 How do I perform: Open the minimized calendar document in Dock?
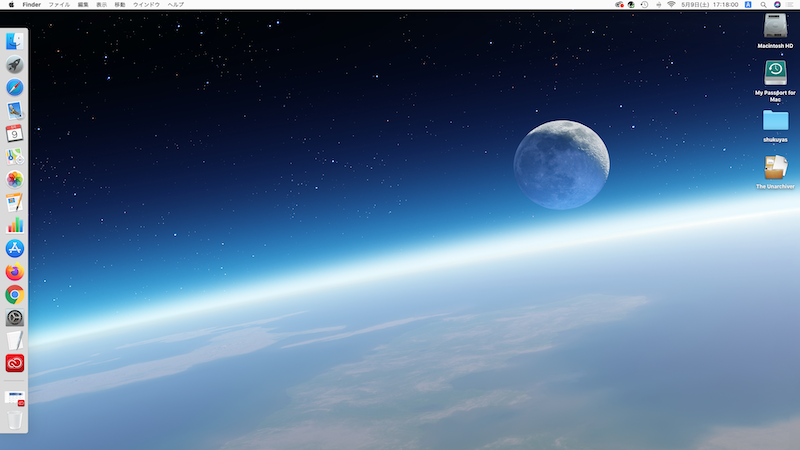point(14,398)
